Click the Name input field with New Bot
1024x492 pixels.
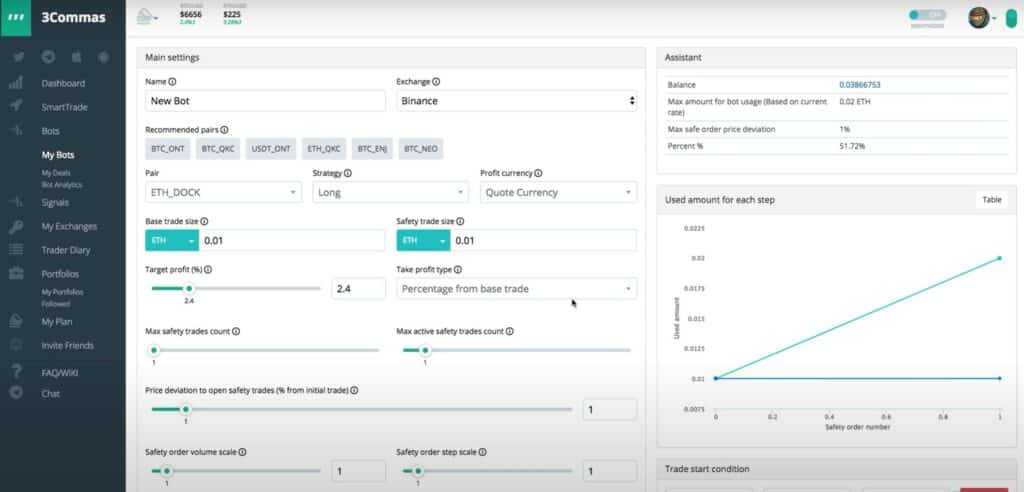tap(265, 101)
